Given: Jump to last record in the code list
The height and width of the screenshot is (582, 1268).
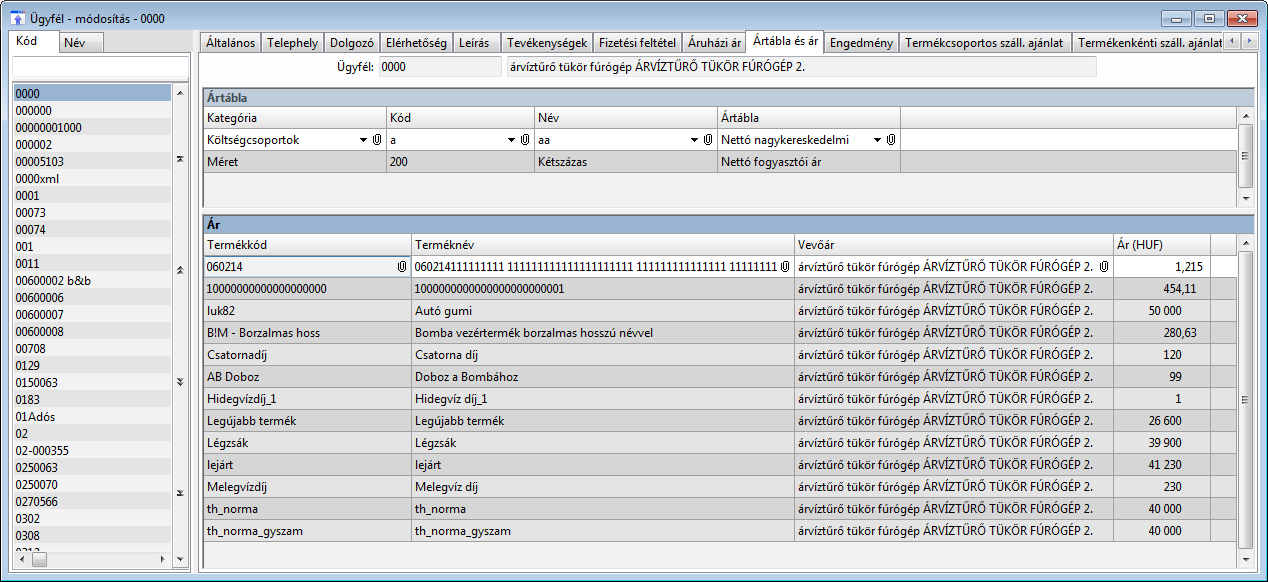Looking at the screenshot, I should pos(180,493).
